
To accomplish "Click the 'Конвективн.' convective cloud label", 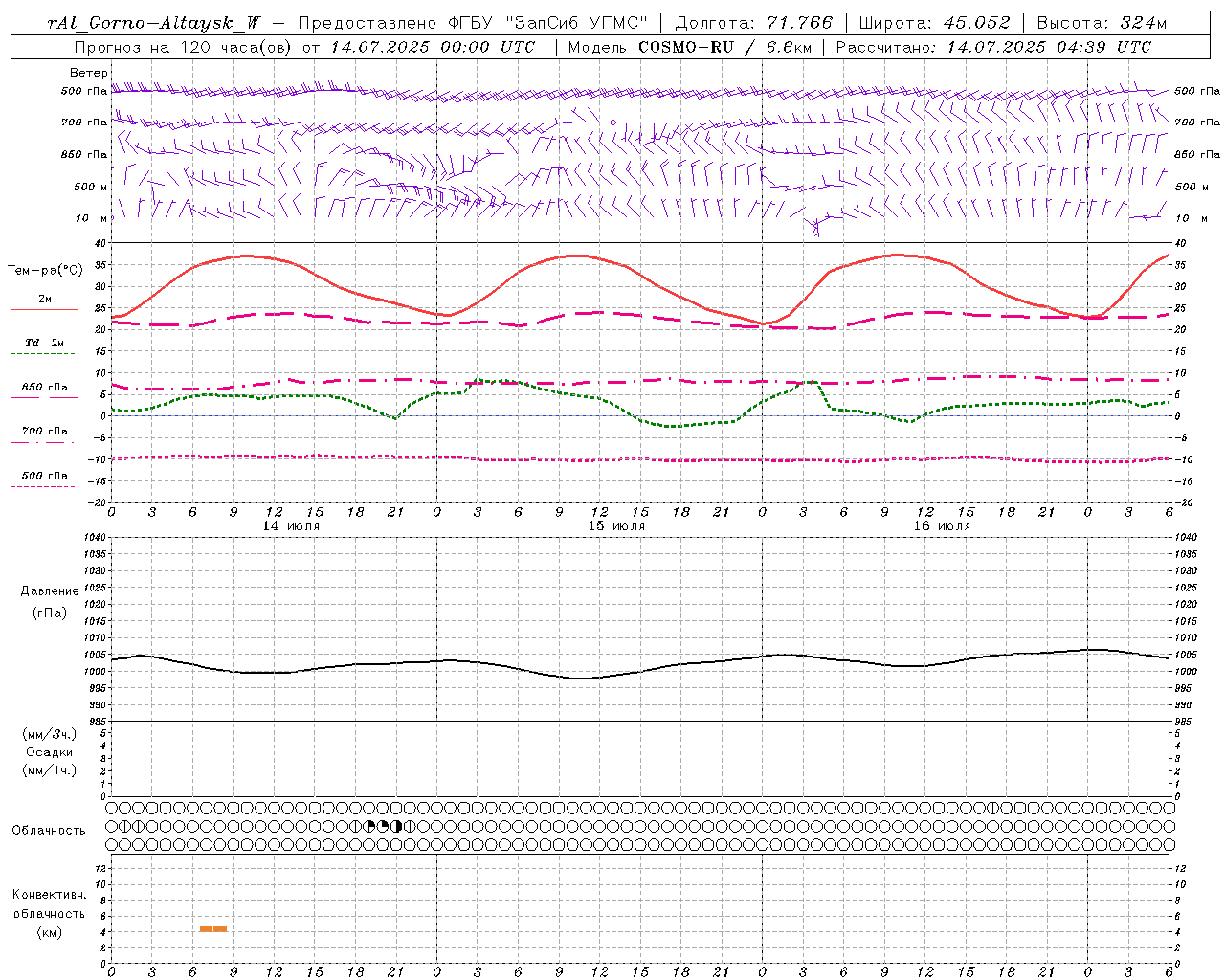I will click(x=50, y=895).
